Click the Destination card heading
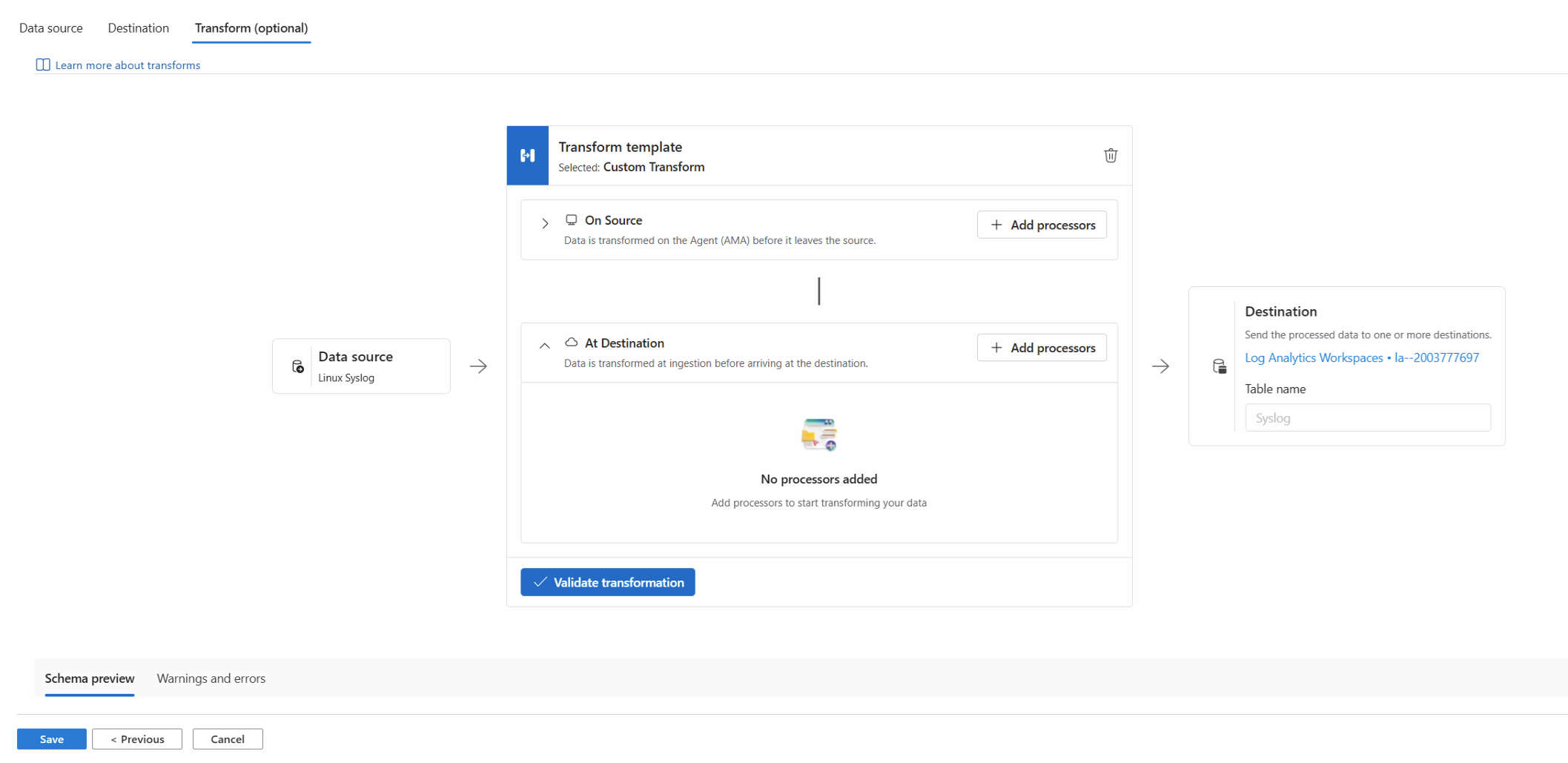Image resolution: width=1568 pixels, height=763 pixels. pos(1280,311)
